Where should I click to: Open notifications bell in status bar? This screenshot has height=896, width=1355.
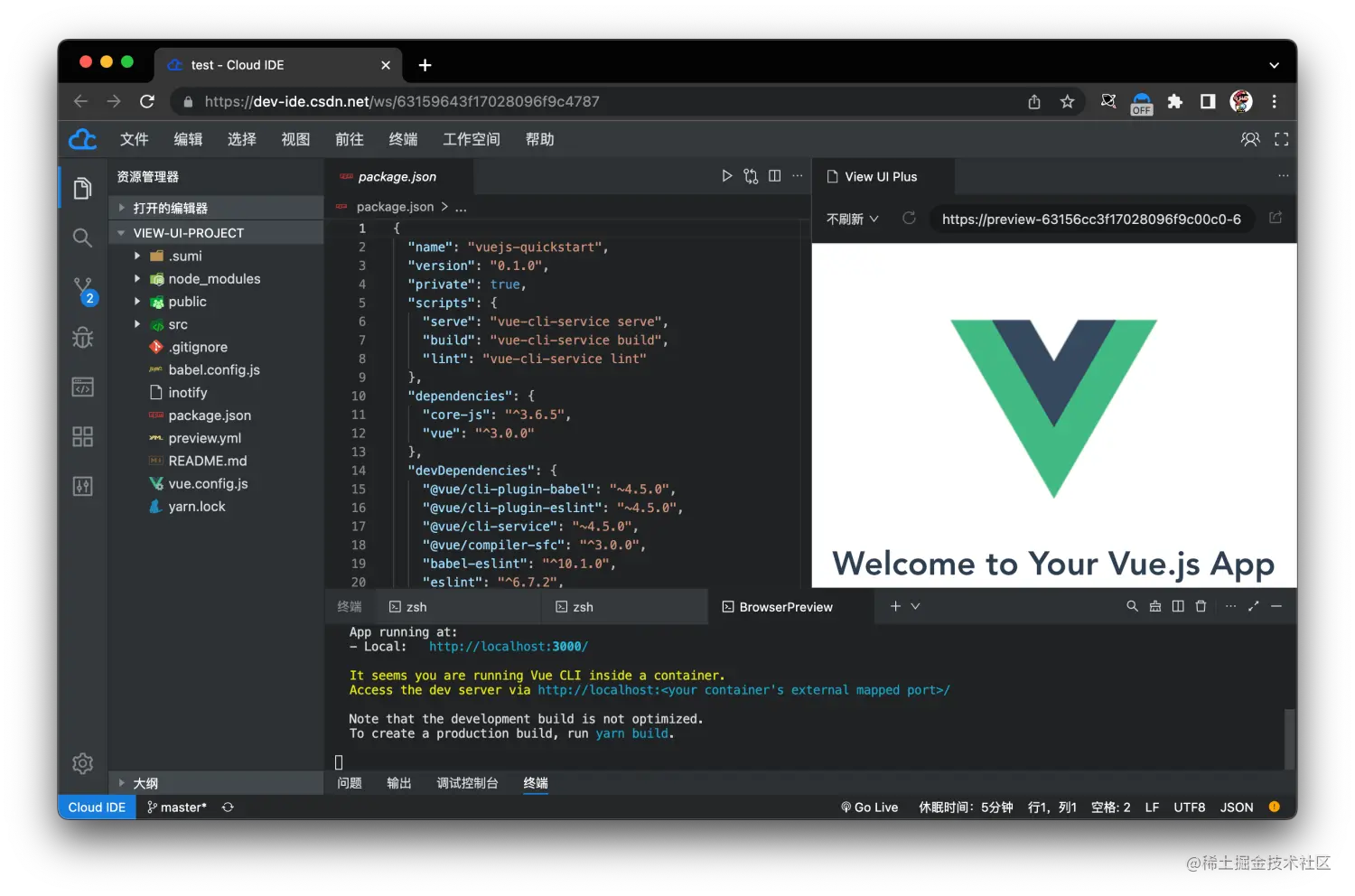point(1275,807)
